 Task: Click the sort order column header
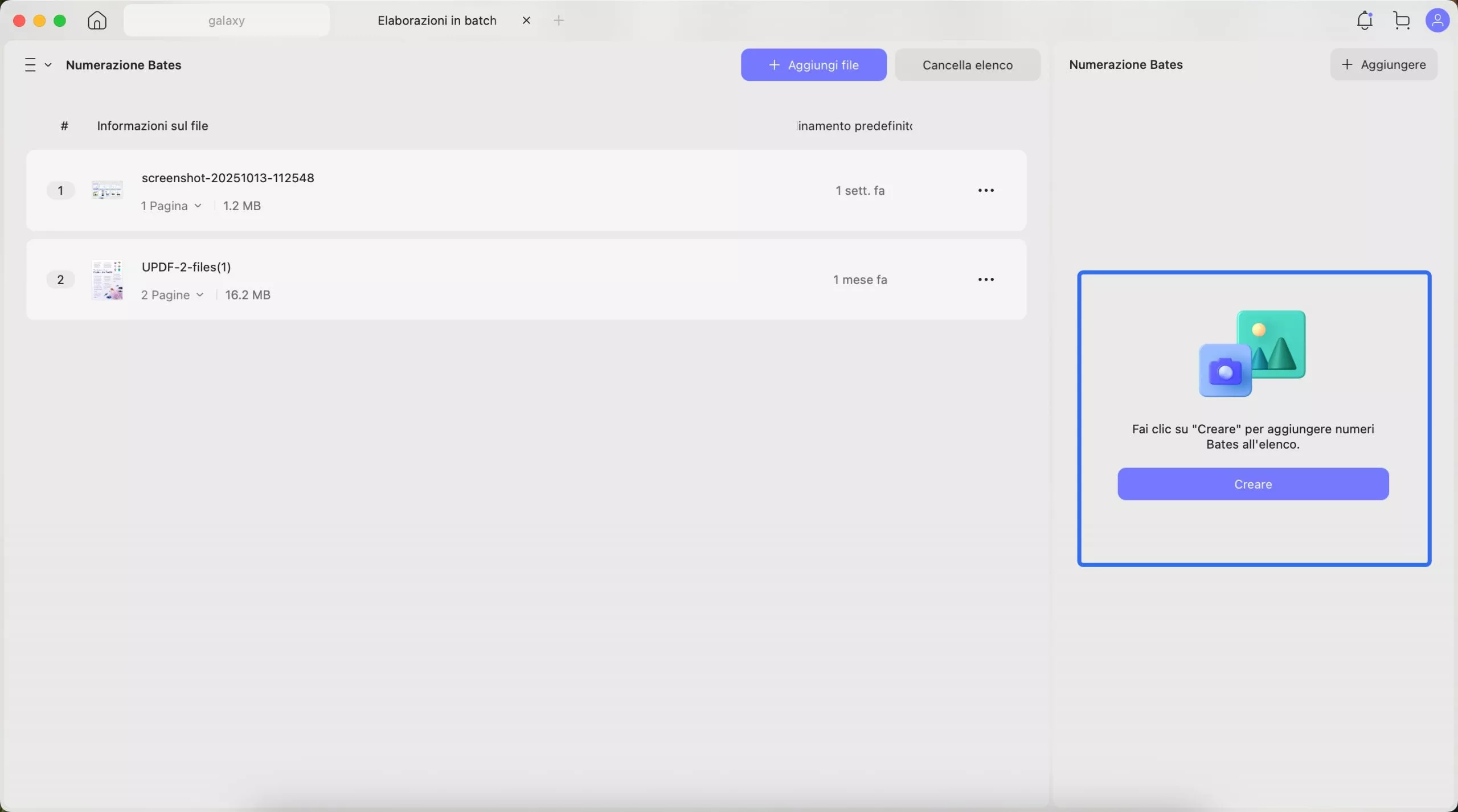click(854, 126)
